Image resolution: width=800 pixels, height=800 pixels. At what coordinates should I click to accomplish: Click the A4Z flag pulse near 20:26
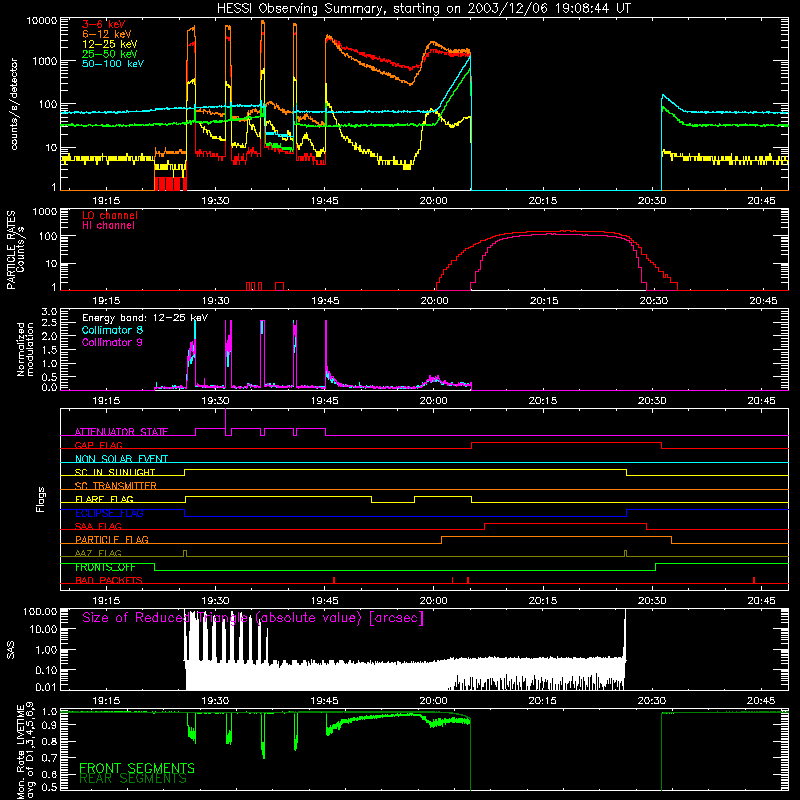pyautogui.click(x=626, y=554)
